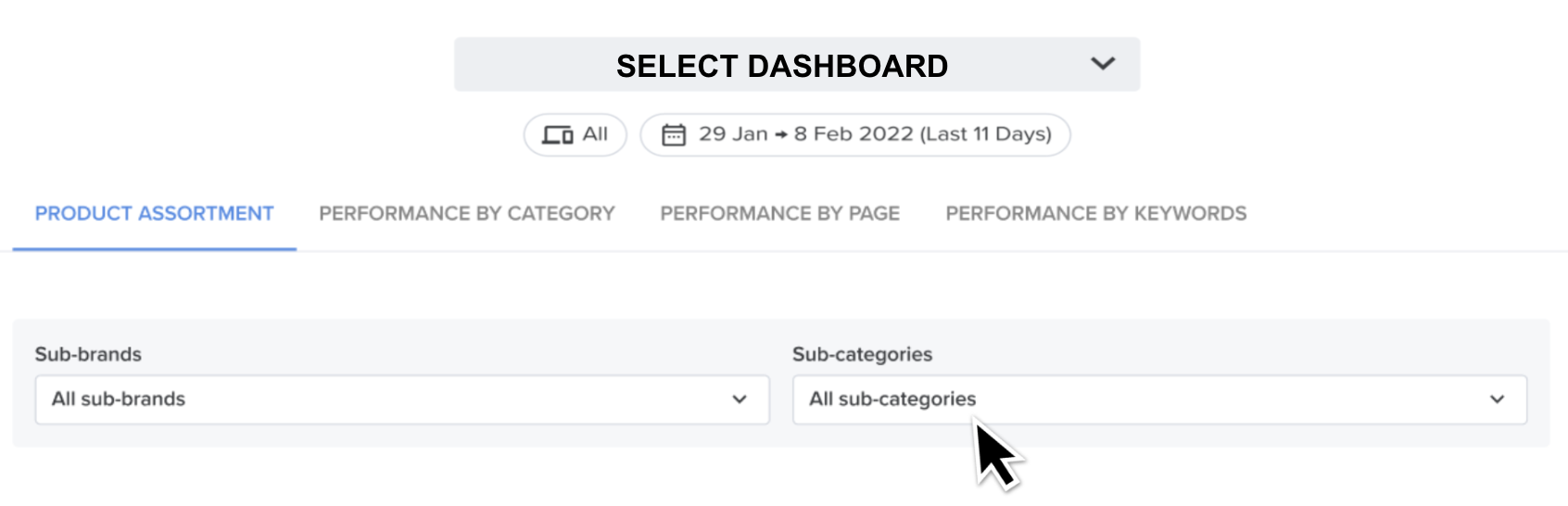Viewport: 1568px width, 506px height.
Task: Expand the All sub-categories combo box
Action: pos(1159,399)
